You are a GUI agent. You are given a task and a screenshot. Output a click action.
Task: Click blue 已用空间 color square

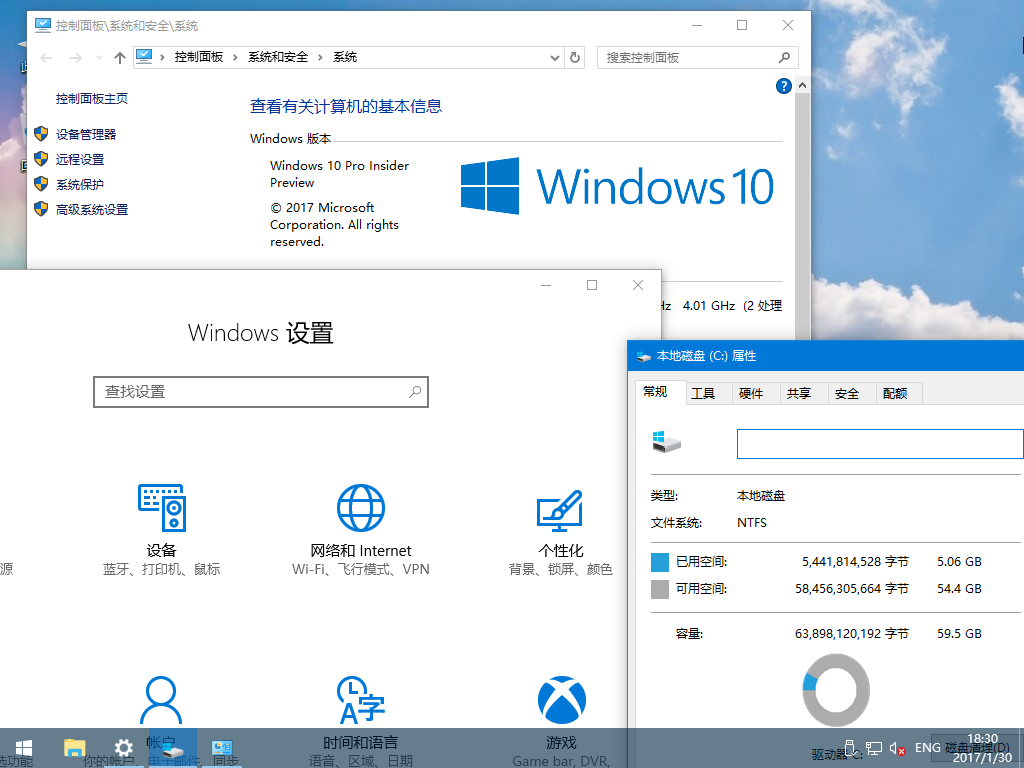point(660,562)
